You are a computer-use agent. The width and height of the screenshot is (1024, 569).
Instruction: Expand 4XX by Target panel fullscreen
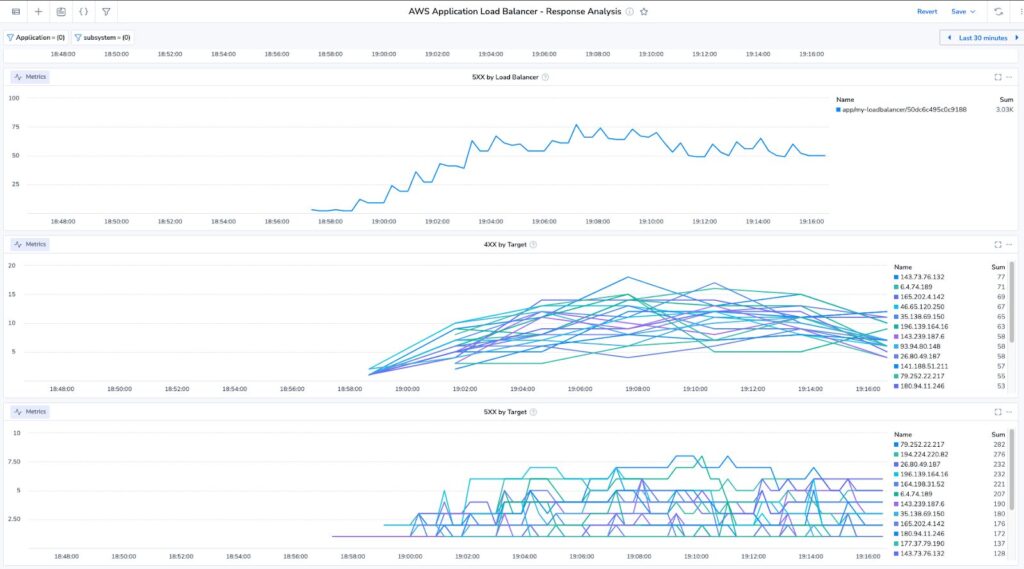(998, 244)
